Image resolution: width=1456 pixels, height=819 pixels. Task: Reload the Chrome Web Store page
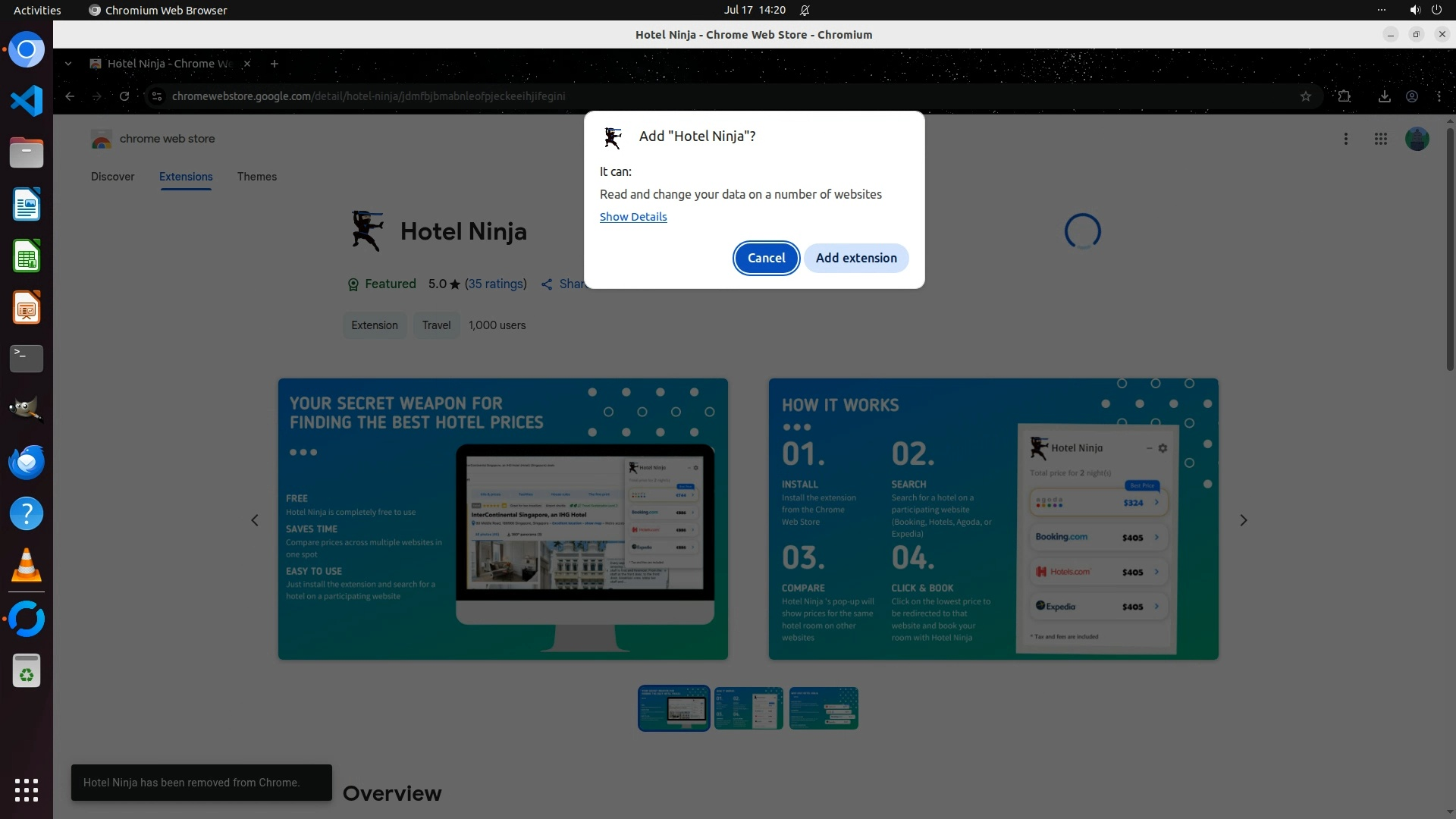click(x=124, y=96)
